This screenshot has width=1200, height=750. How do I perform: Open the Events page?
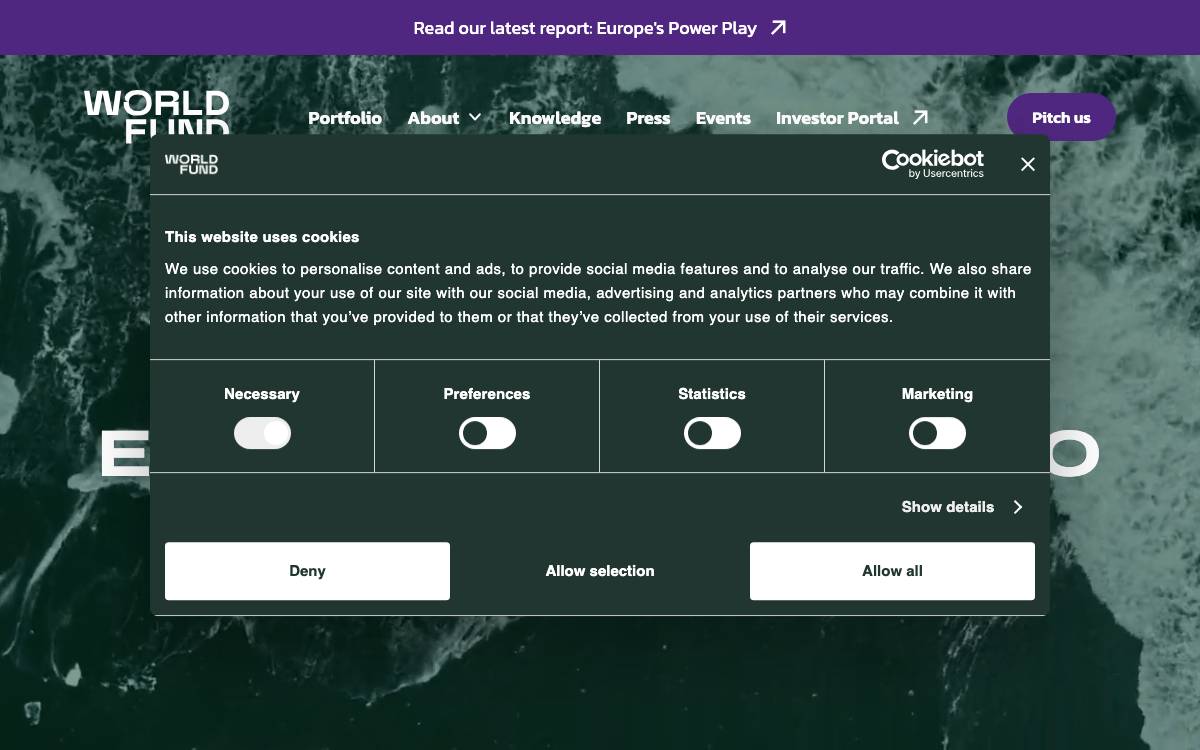point(723,118)
